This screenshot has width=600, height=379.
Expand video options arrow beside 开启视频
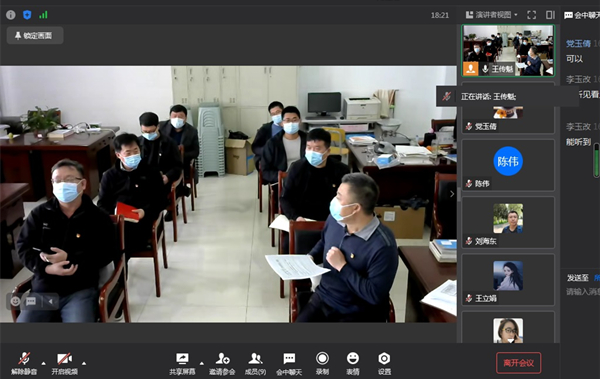tap(84, 363)
